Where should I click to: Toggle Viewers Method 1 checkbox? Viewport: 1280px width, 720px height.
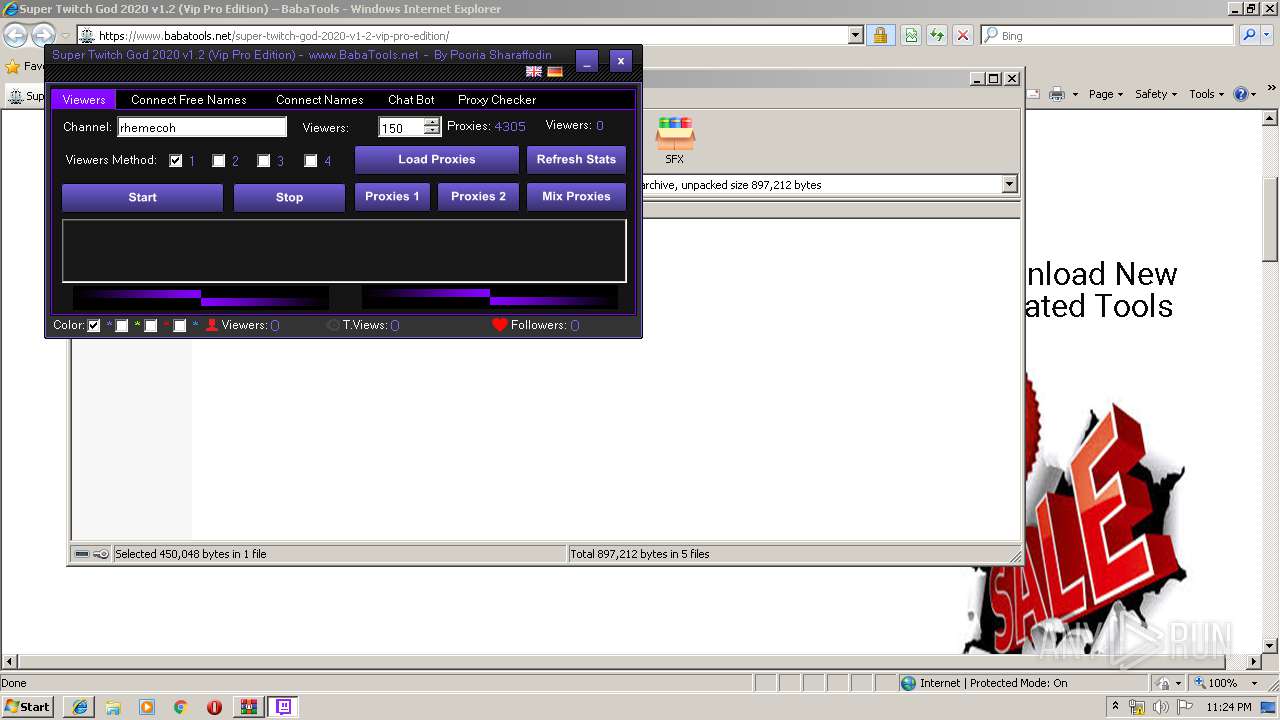coord(176,161)
